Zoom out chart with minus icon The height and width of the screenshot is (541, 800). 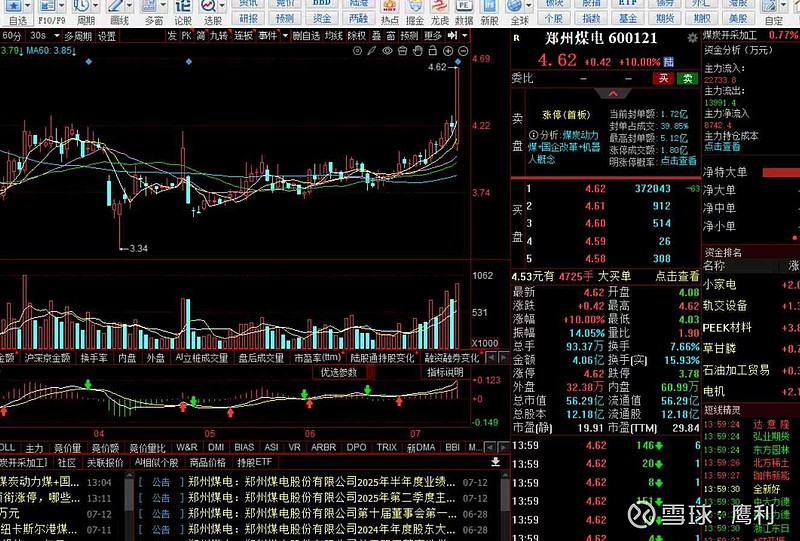(x=463, y=51)
